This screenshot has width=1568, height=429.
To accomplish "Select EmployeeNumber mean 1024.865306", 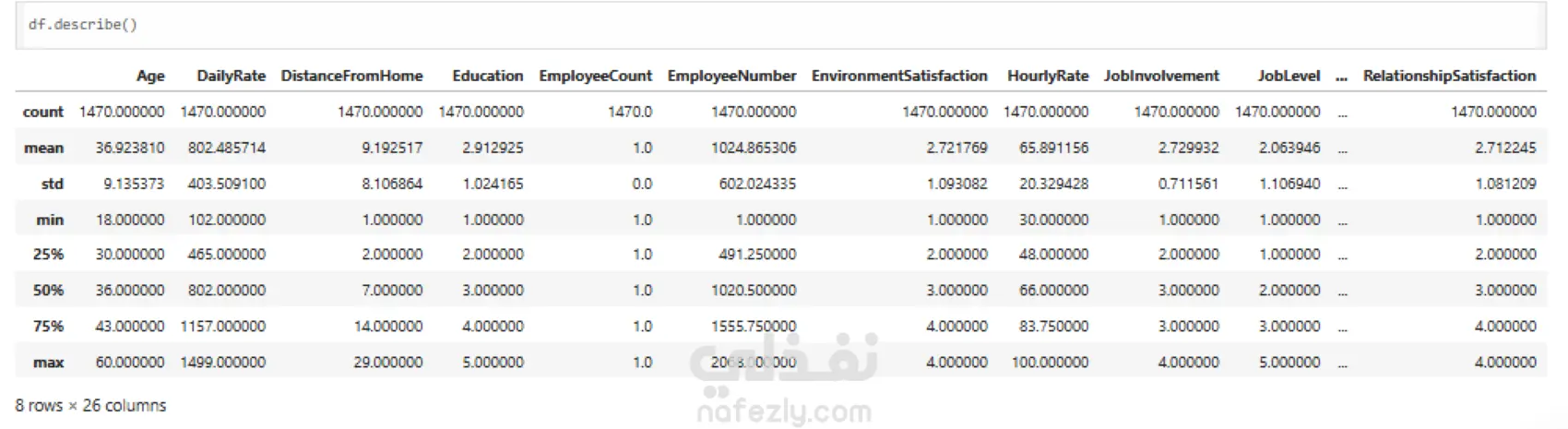I will tap(754, 148).
